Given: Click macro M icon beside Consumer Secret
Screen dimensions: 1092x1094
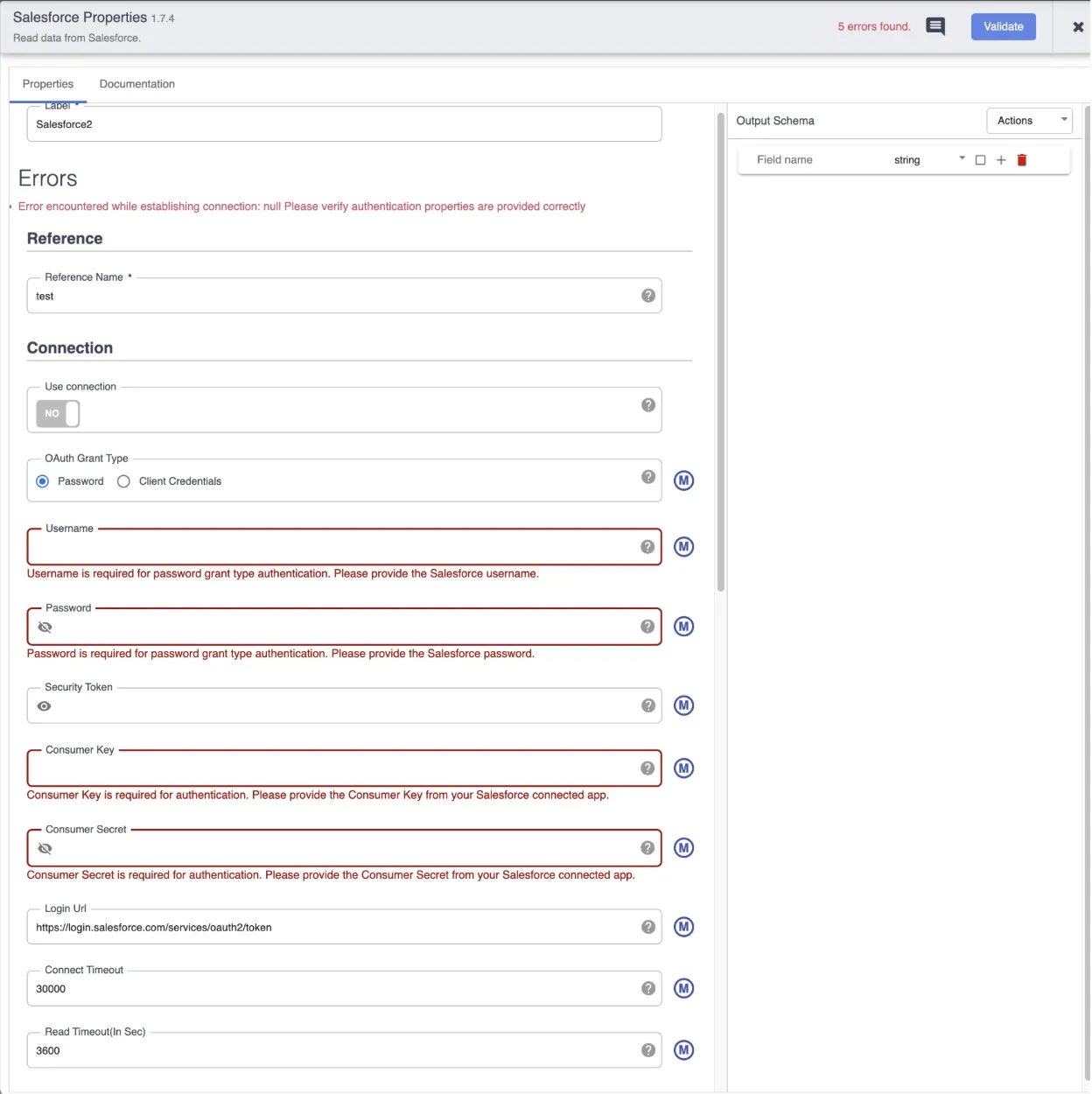Looking at the screenshot, I should 684,848.
